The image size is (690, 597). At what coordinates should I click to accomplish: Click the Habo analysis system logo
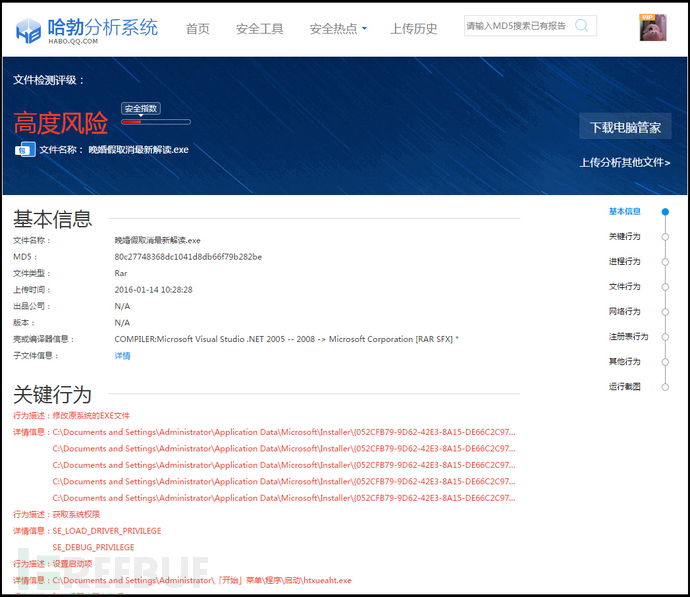[87, 30]
